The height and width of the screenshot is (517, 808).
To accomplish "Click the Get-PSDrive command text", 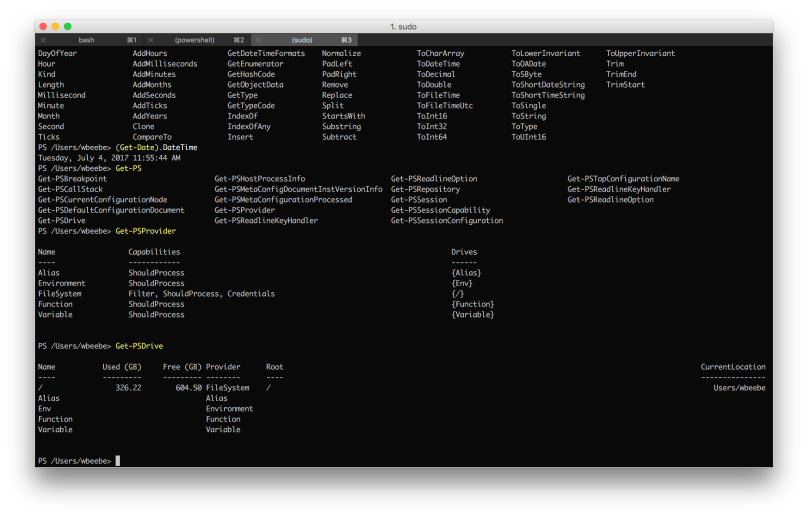I will point(139,346).
